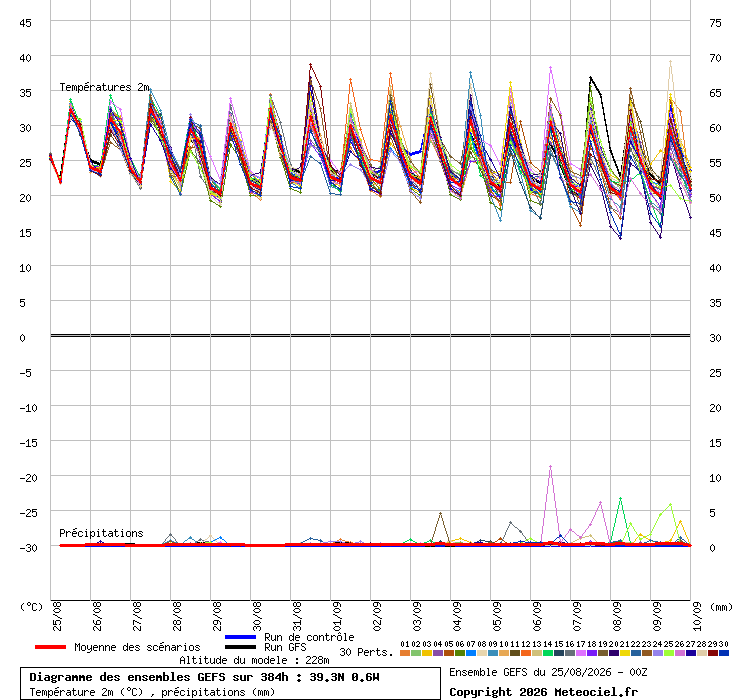Select the dark red perturbation 29 swatch

[x=713, y=653]
